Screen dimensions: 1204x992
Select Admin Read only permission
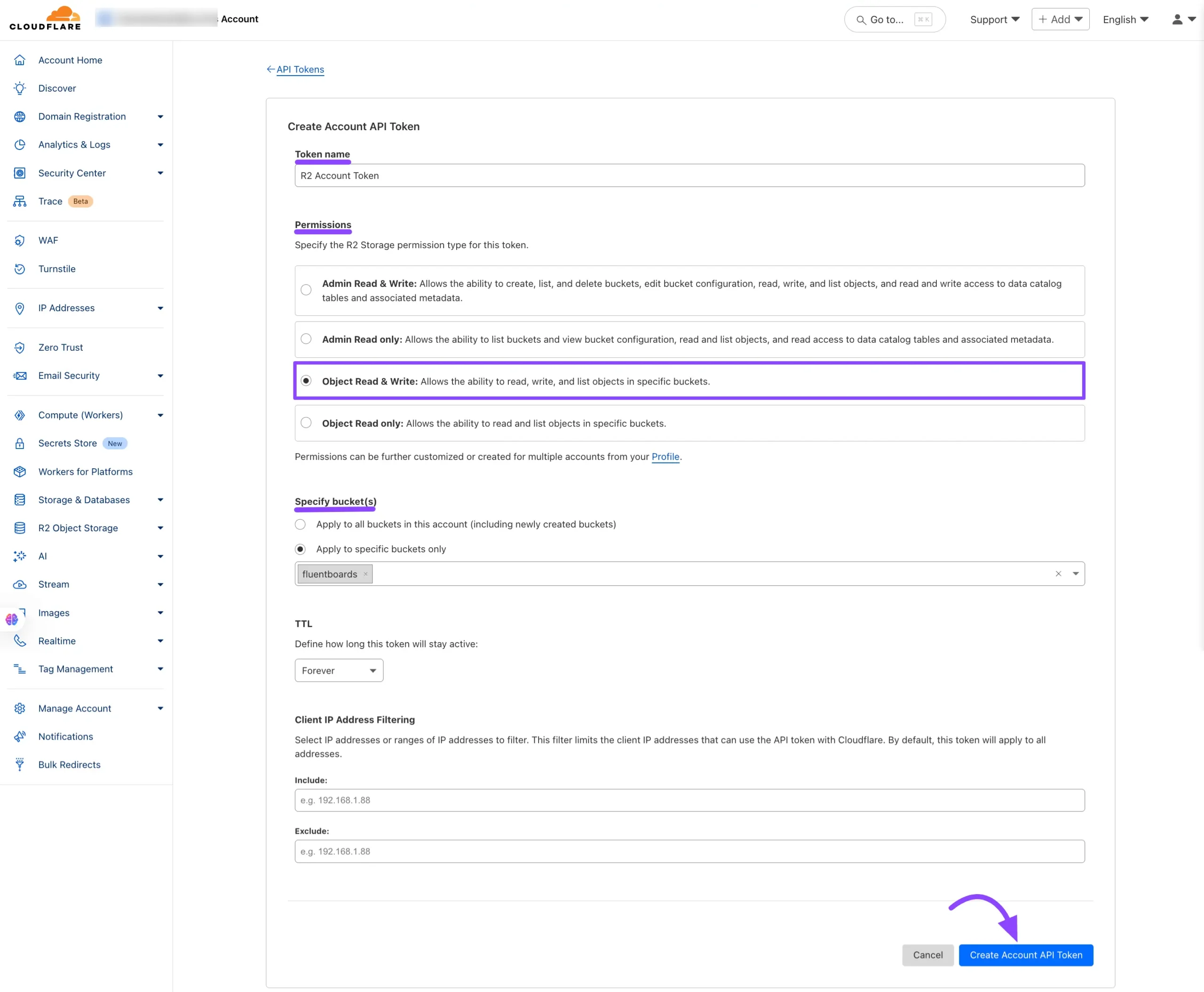click(x=307, y=339)
